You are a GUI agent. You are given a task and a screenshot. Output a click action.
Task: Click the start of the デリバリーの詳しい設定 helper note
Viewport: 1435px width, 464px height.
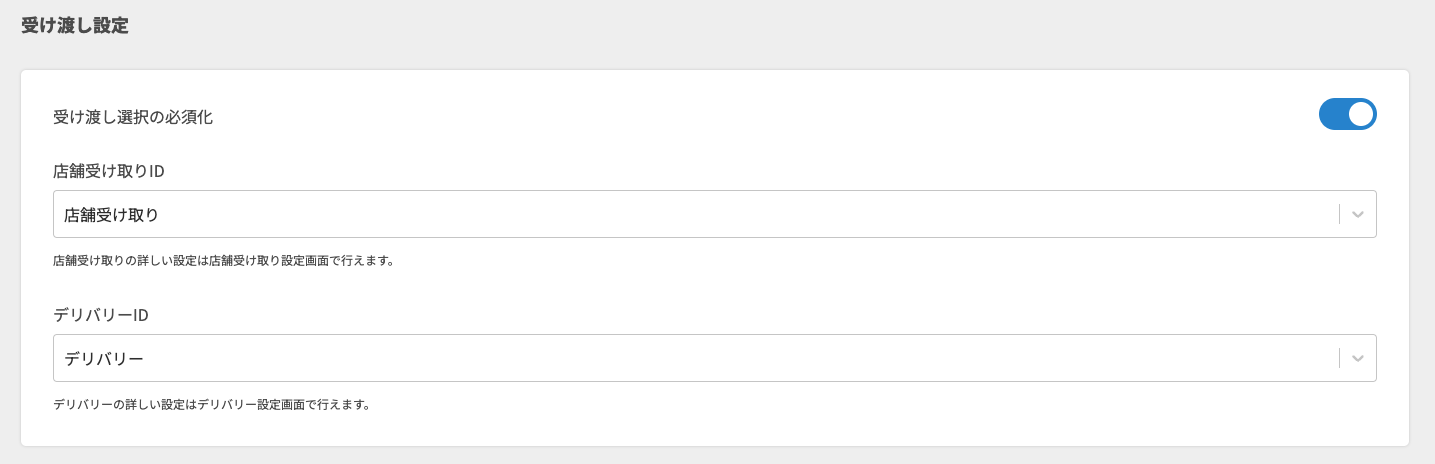tap(60, 406)
